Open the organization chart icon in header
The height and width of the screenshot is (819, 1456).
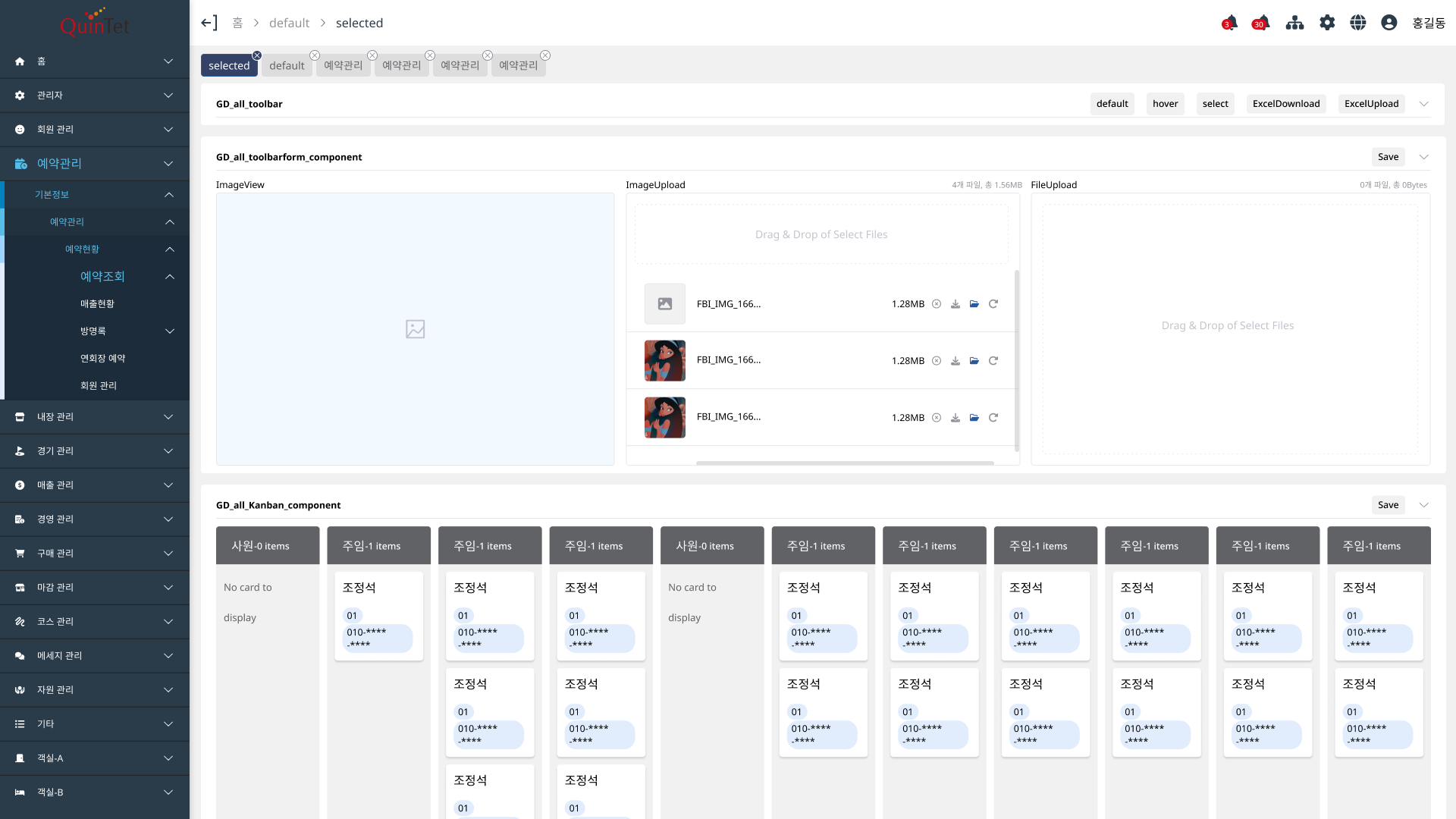coord(1294,23)
